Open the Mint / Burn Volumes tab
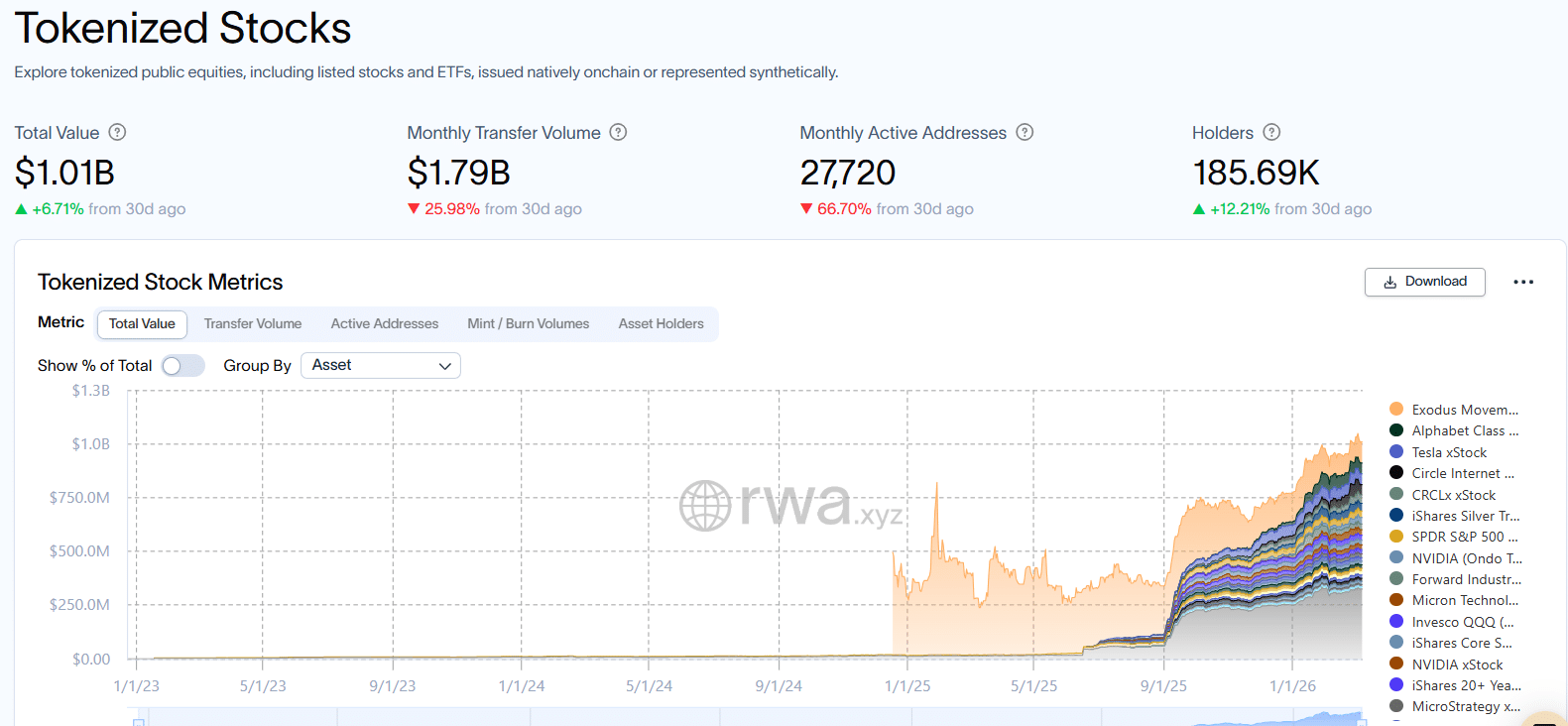Image resolution: width=1568 pixels, height=726 pixels. tap(528, 324)
